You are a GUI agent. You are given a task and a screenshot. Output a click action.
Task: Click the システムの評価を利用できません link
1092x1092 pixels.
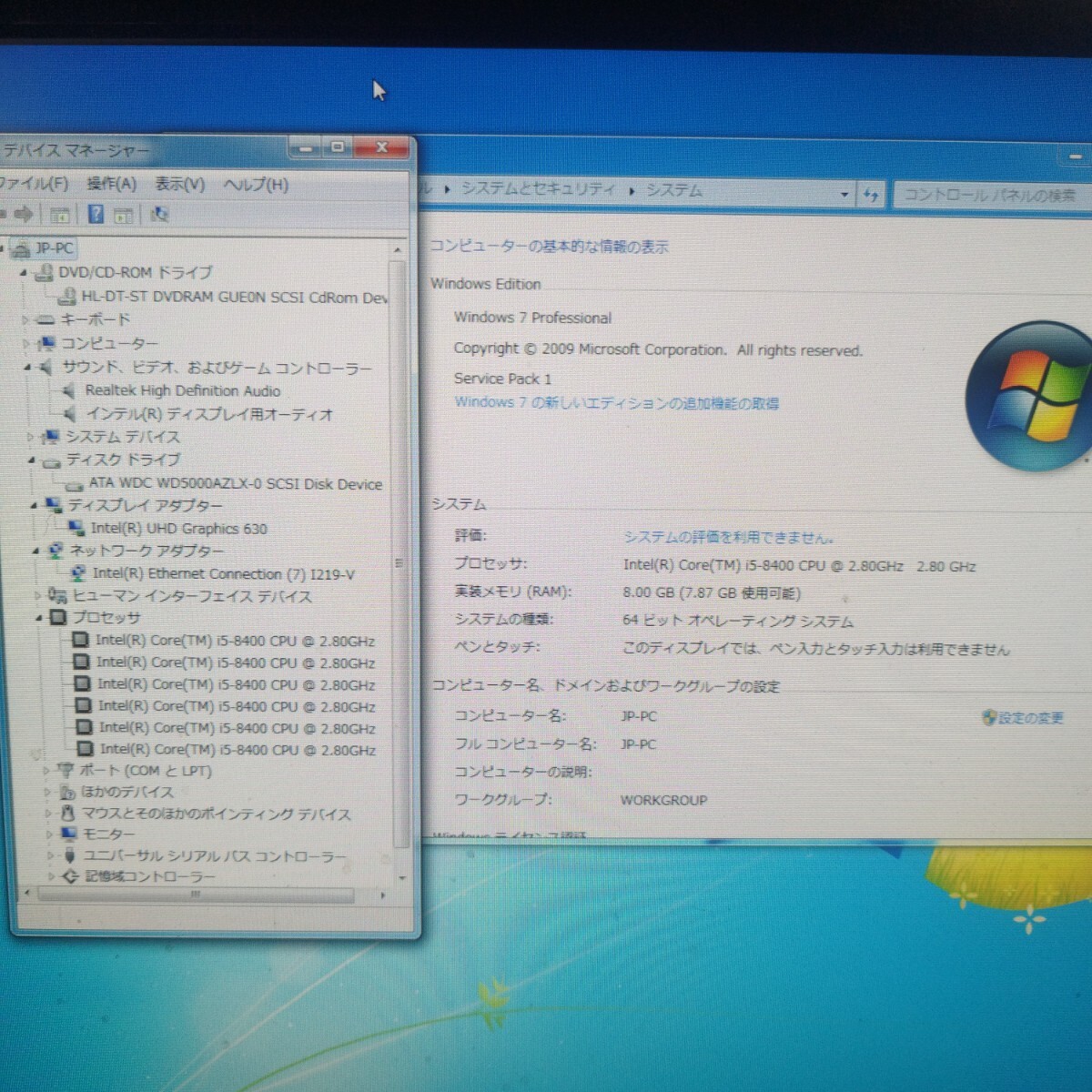coord(728,538)
